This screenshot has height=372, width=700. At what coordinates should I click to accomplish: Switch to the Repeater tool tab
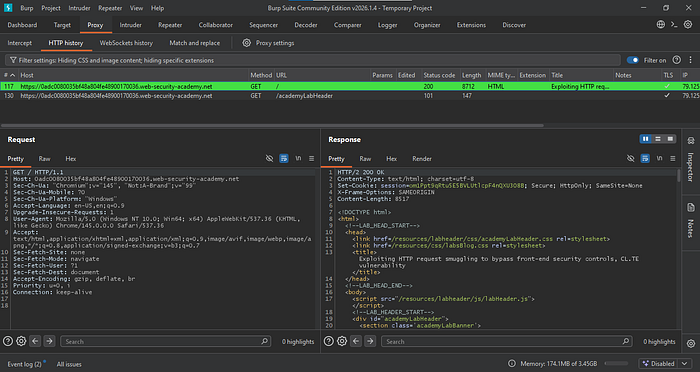coord(170,25)
